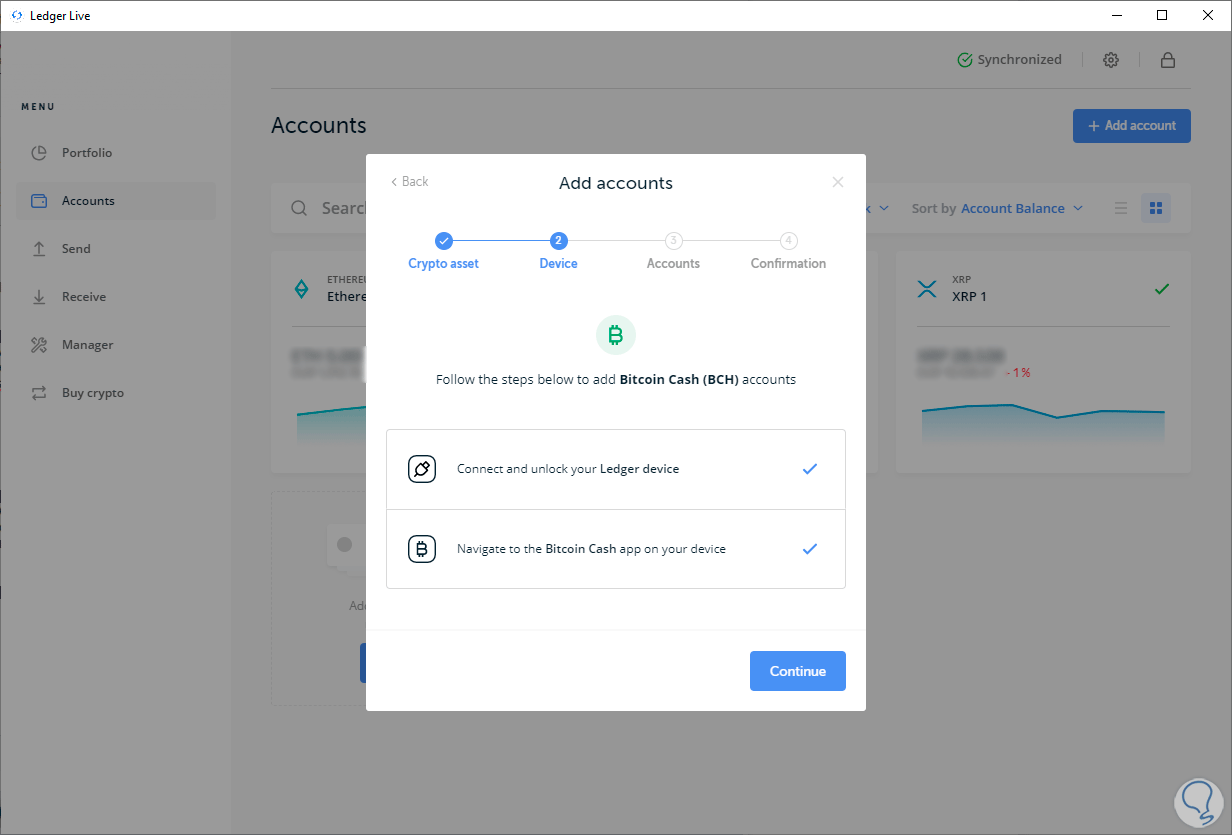This screenshot has width=1232, height=835.
Task: Open the settings gear icon
Action: [x=1111, y=60]
